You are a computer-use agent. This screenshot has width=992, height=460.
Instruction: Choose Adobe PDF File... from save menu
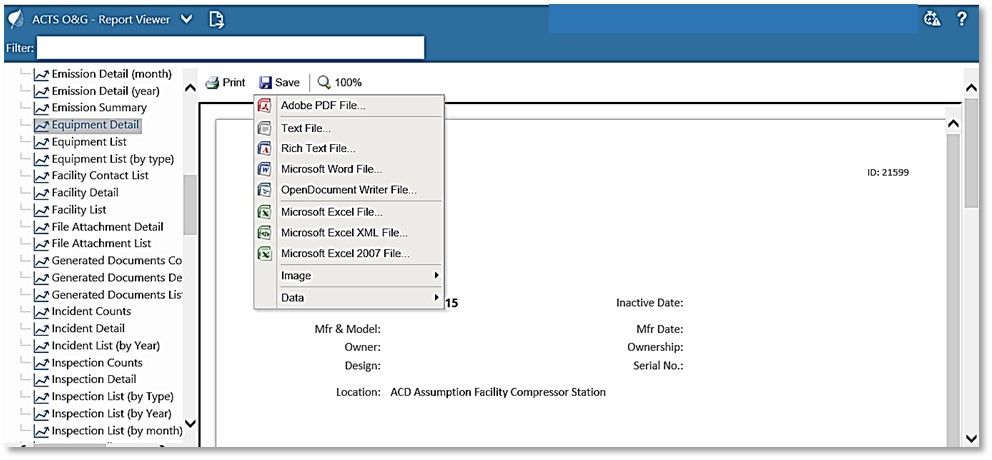pyautogui.click(x=349, y=106)
